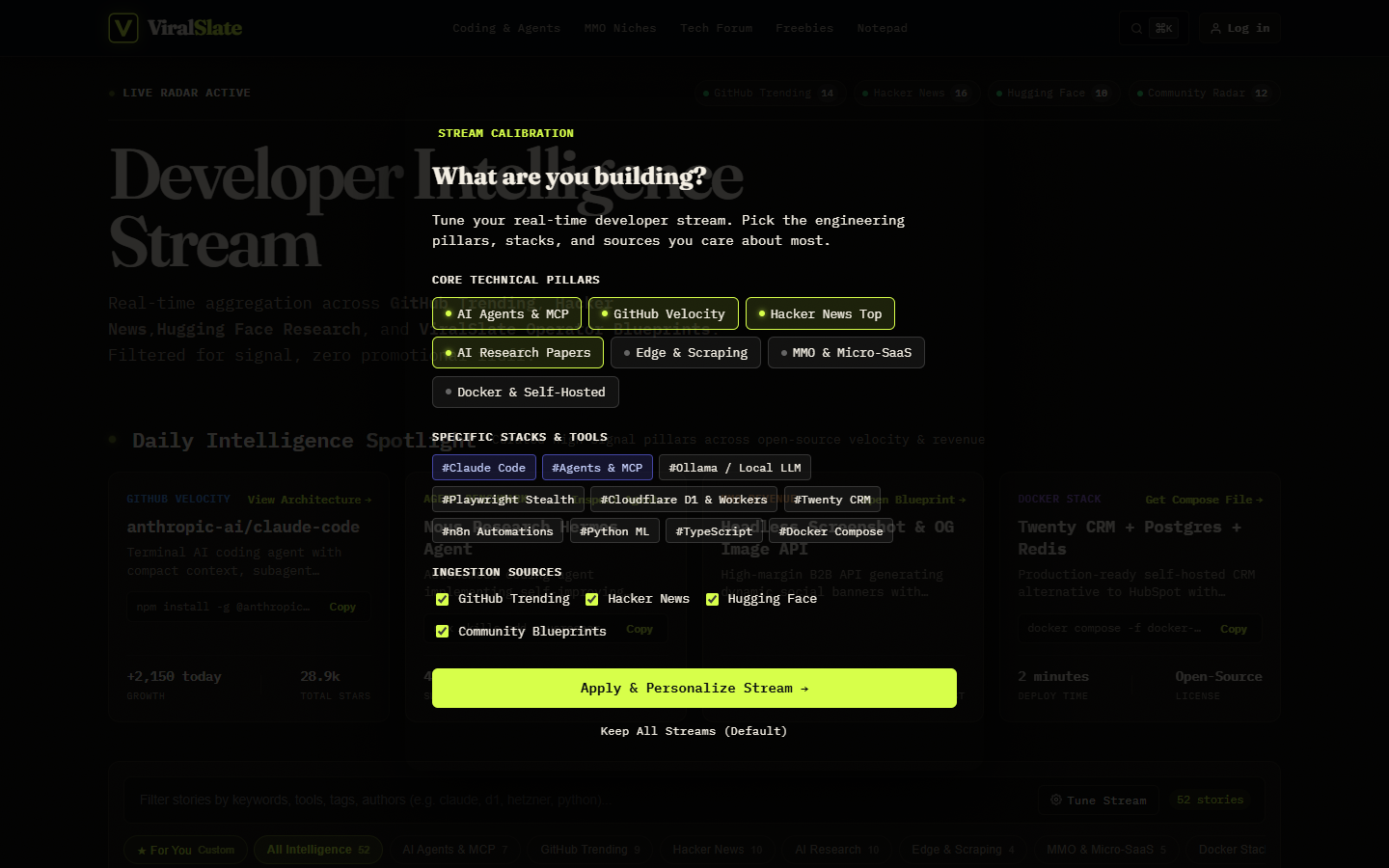1389x868 pixels.
Task: Open the Freebies nav item
Action: coord(804,28)
